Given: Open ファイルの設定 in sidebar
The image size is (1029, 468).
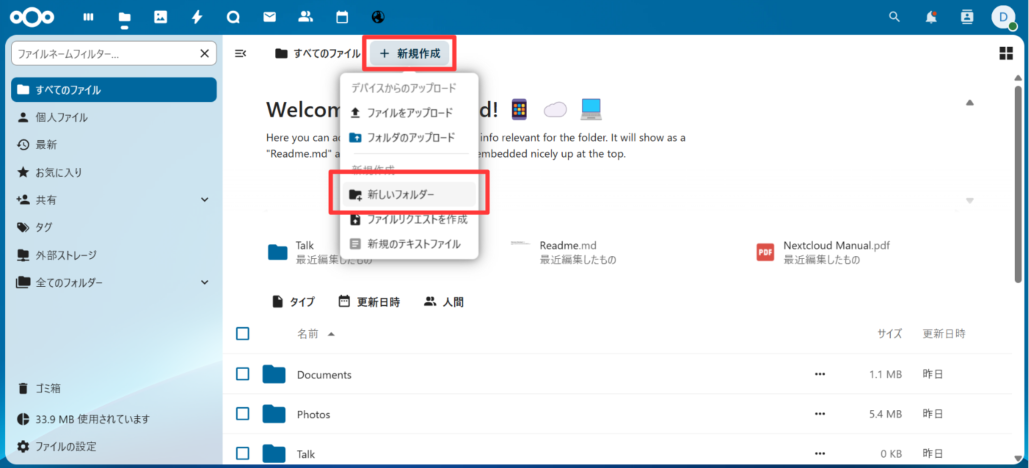Looking at the screenshot, I should click(65, 446).
